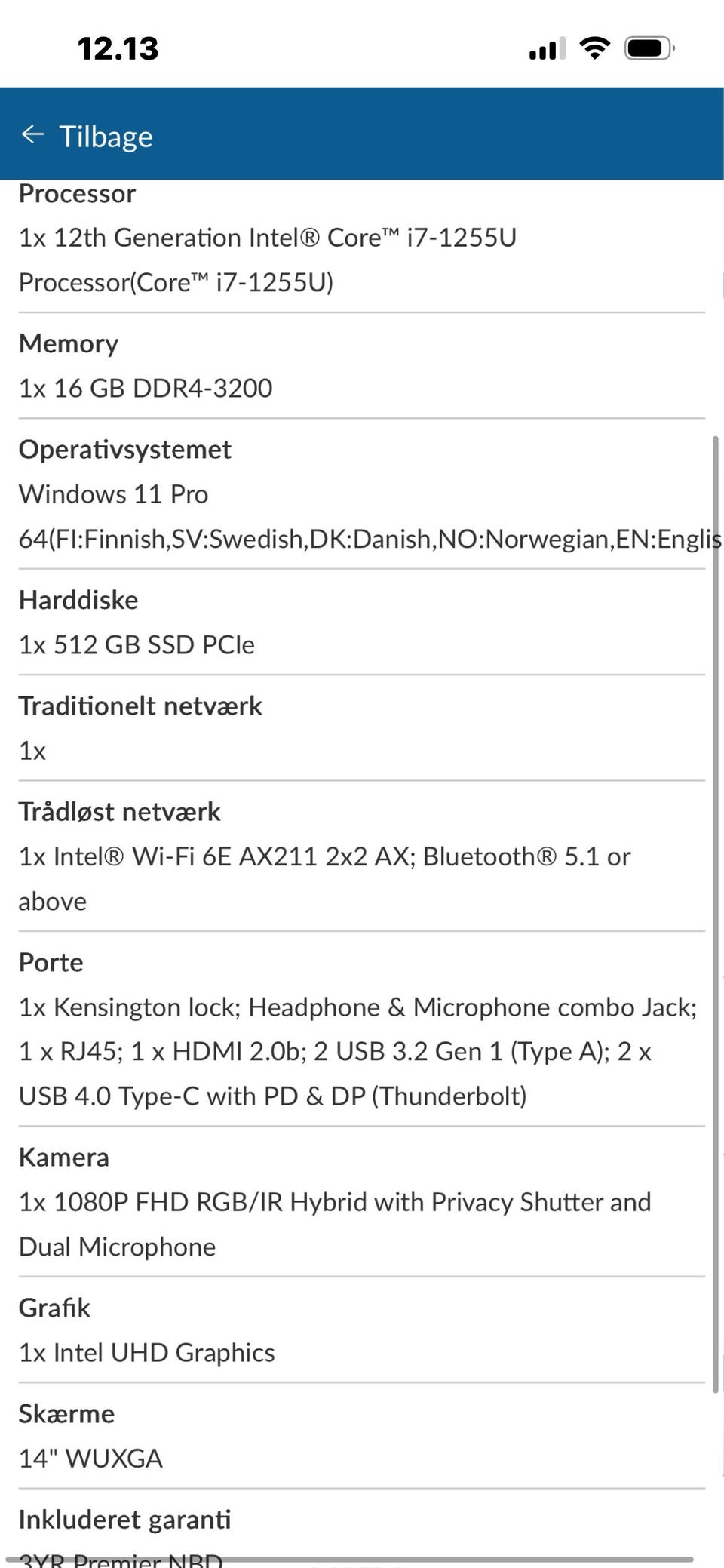The width and height of the screenshot is (724, 1568).
Task: Click the Operativsystemet heading
Action: [x=125, y=450]
